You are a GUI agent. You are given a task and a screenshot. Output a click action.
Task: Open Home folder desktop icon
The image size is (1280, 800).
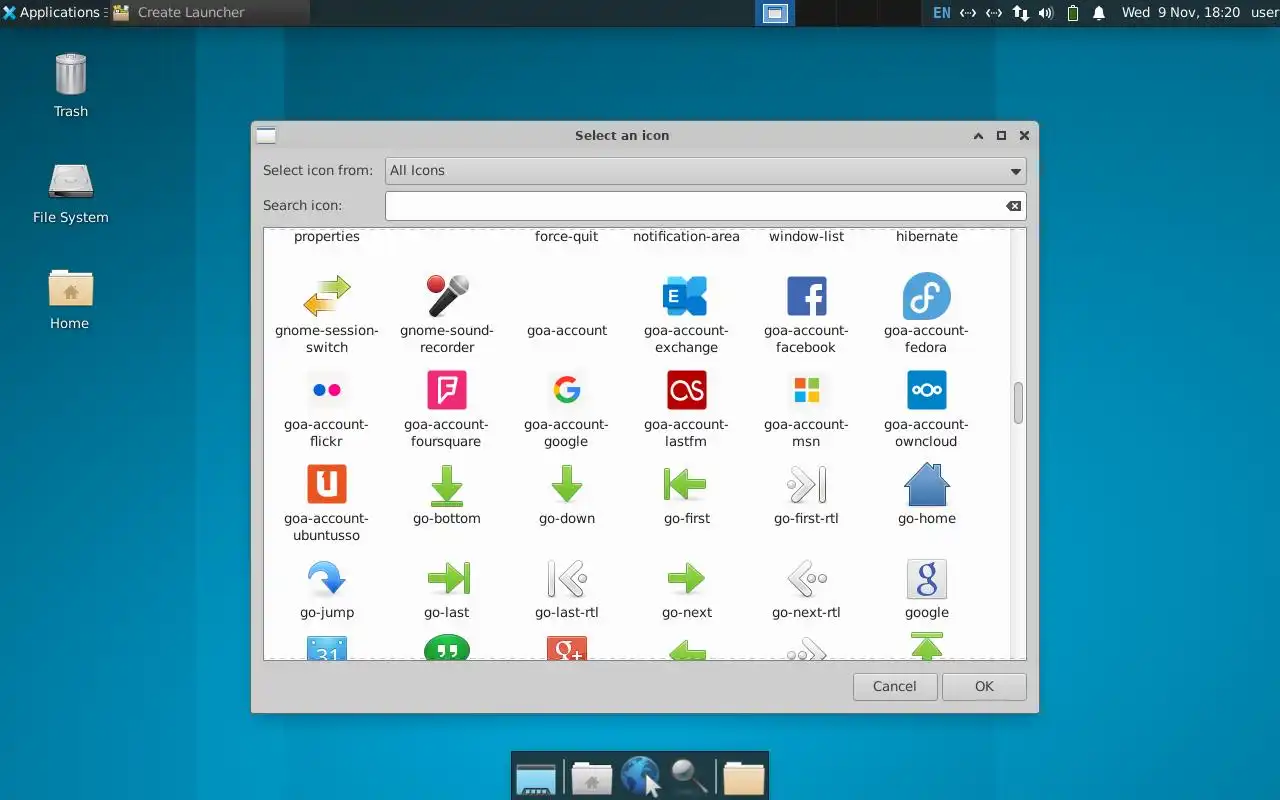pyautogui.click(x=70, y=299)
